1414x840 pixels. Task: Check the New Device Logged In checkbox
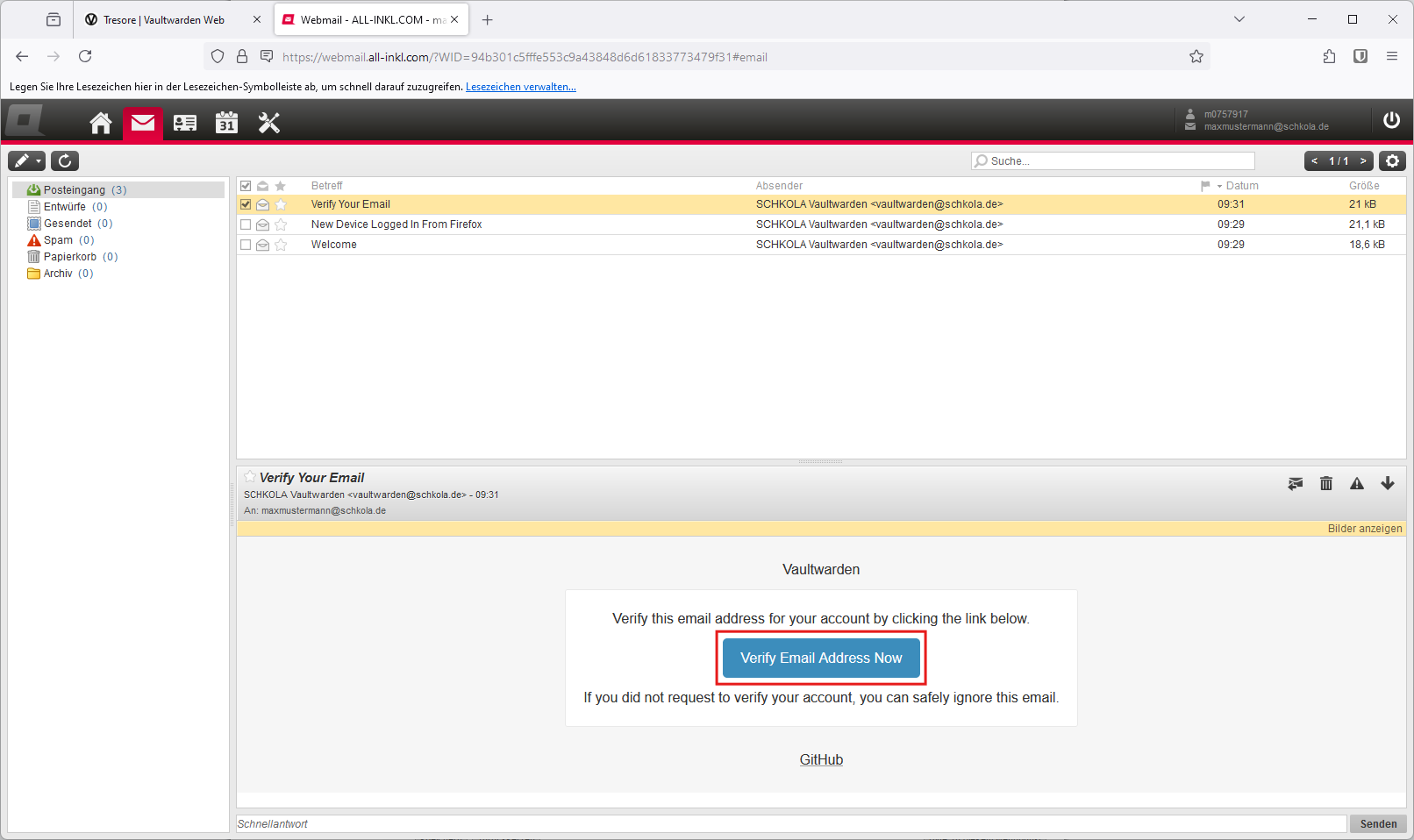(x=246, y=224)
